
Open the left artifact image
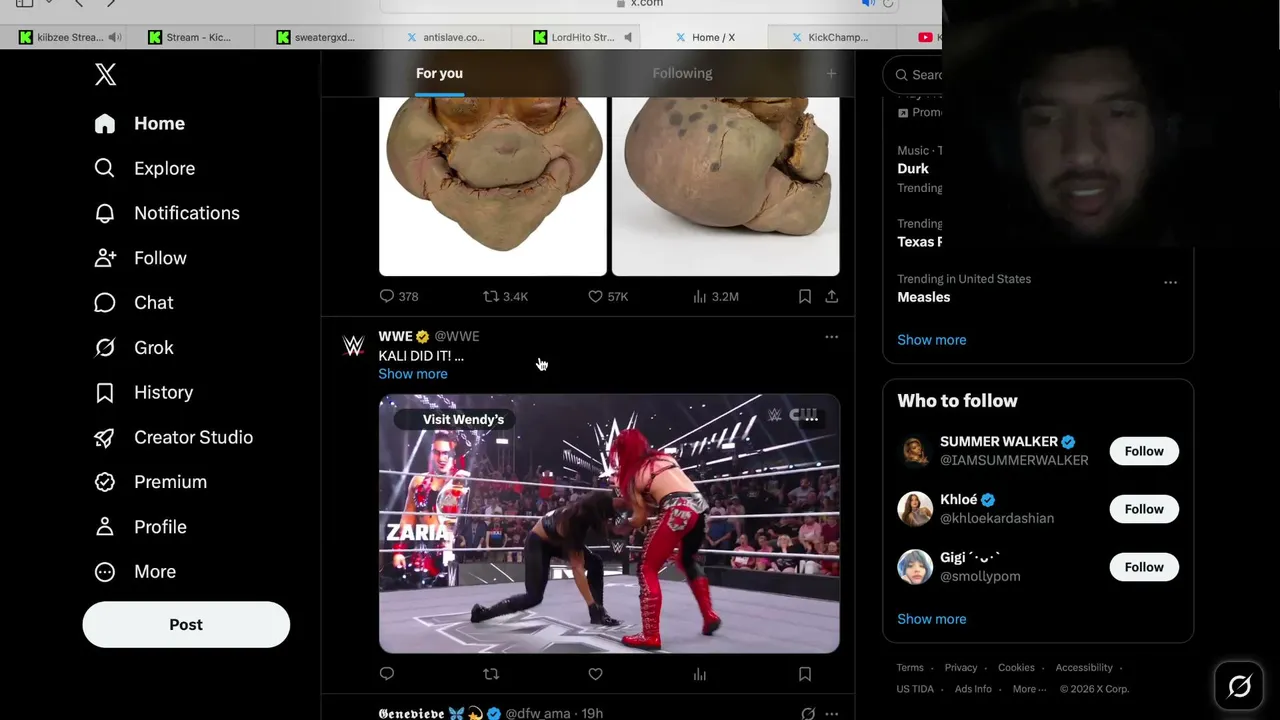(x=492, y=186)
